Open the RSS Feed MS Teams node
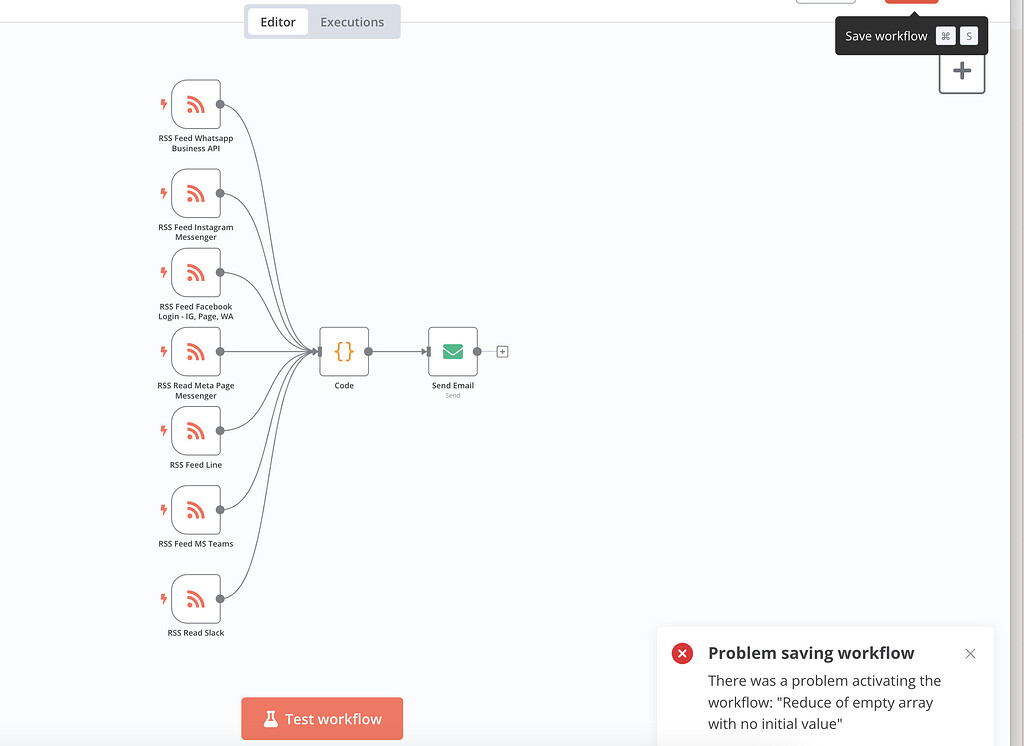 coord(195,510)
